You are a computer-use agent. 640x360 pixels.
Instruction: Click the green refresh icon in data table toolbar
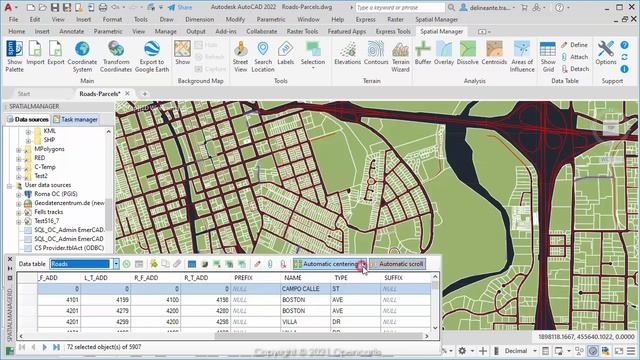pyautogui.click(x=127, y=264)
